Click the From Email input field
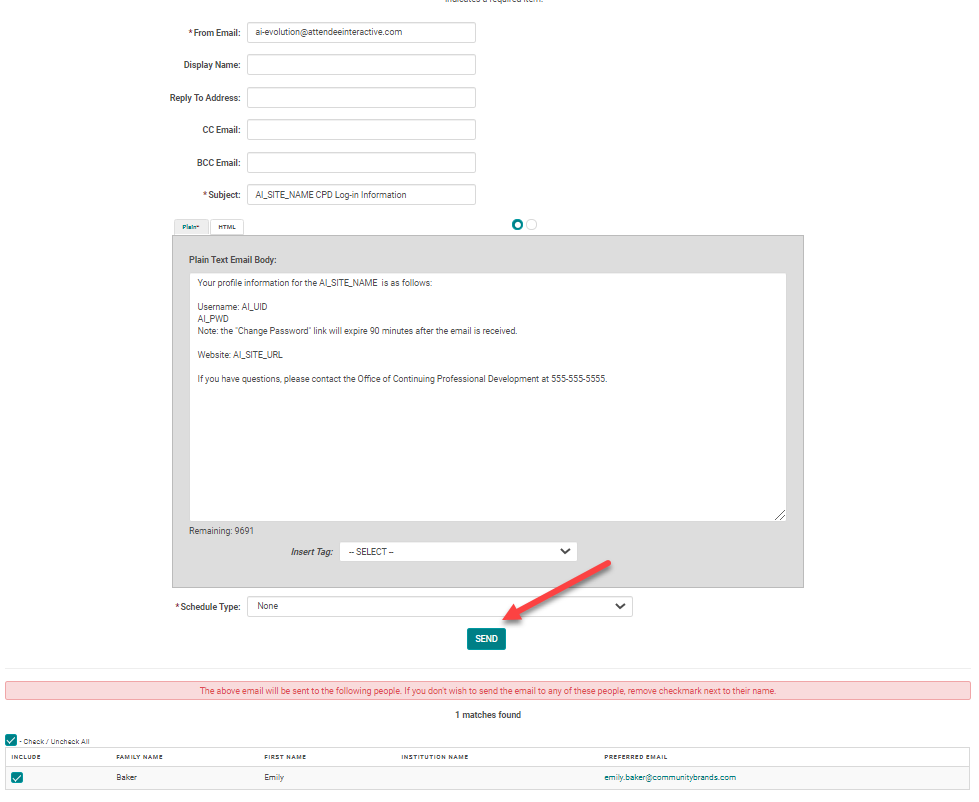This screenshot has width=979, height=802. (x=361, y=32)
